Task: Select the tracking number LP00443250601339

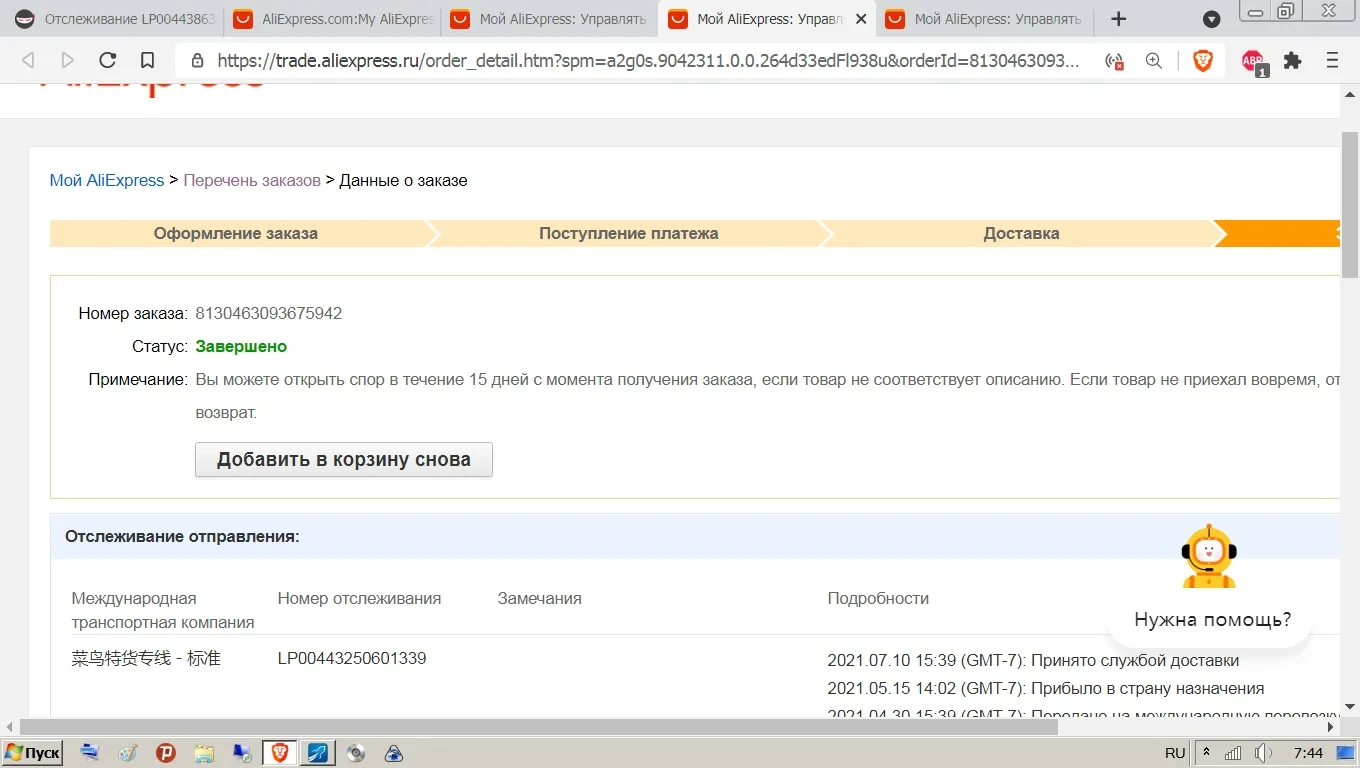Action: 352,658
